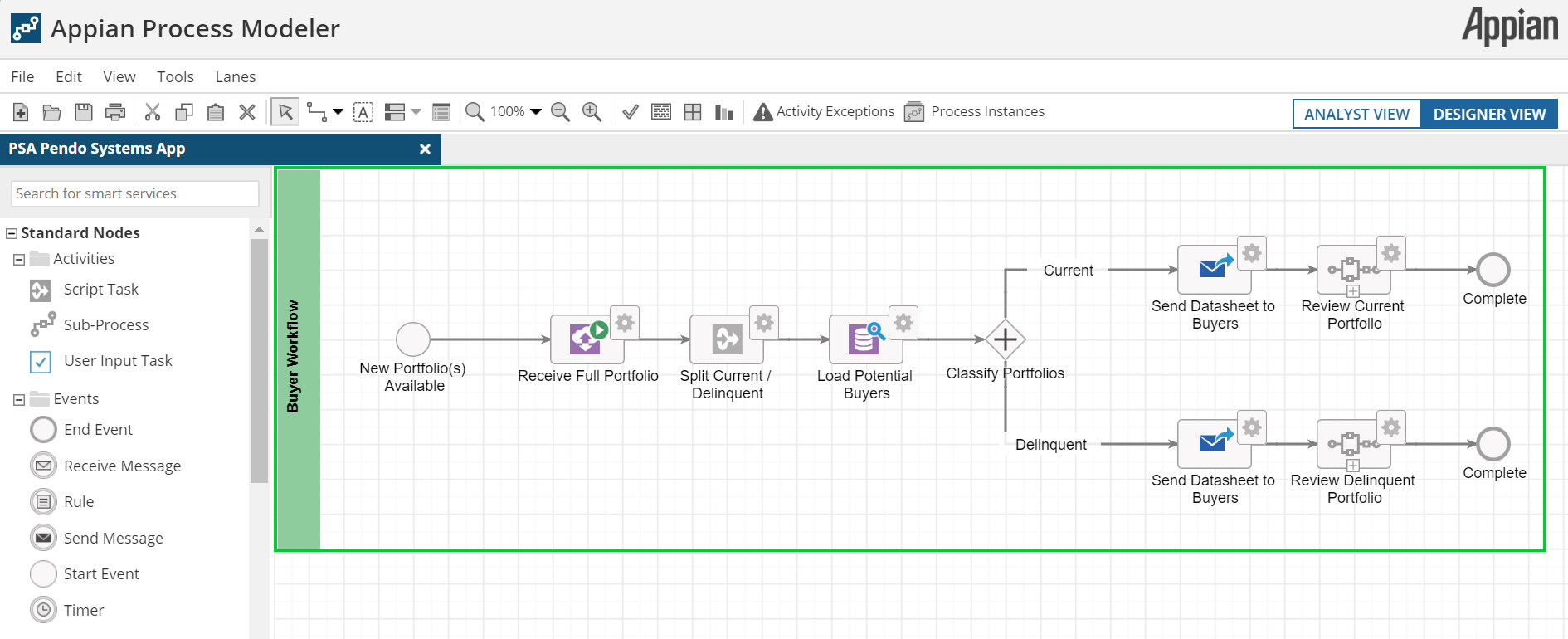Screen dimensions: 1568x639
Task: Open the Tools menu
Action: [x=175, y=76]
